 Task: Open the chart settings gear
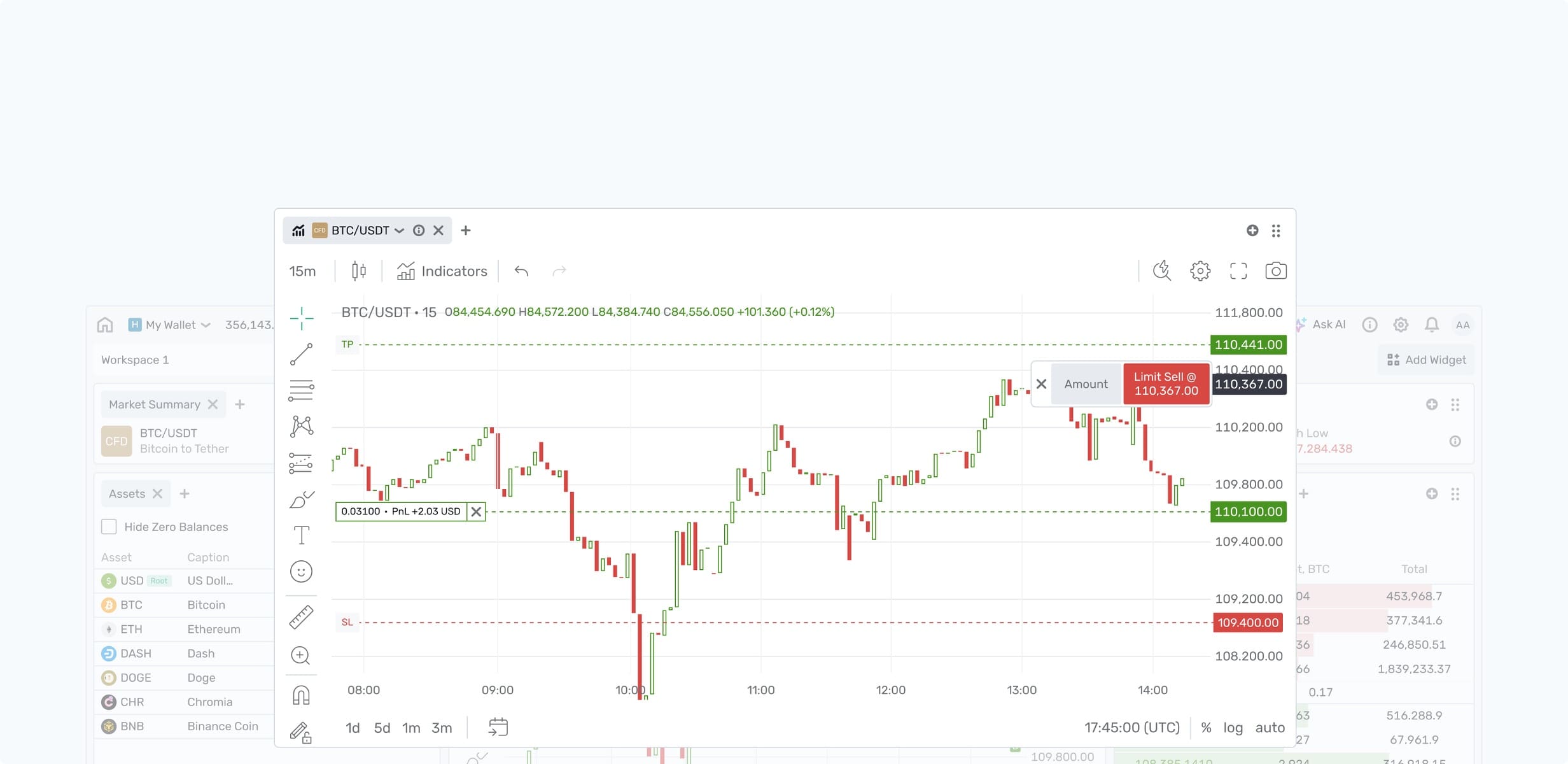pyautogui.click(x=1200, y=271)
